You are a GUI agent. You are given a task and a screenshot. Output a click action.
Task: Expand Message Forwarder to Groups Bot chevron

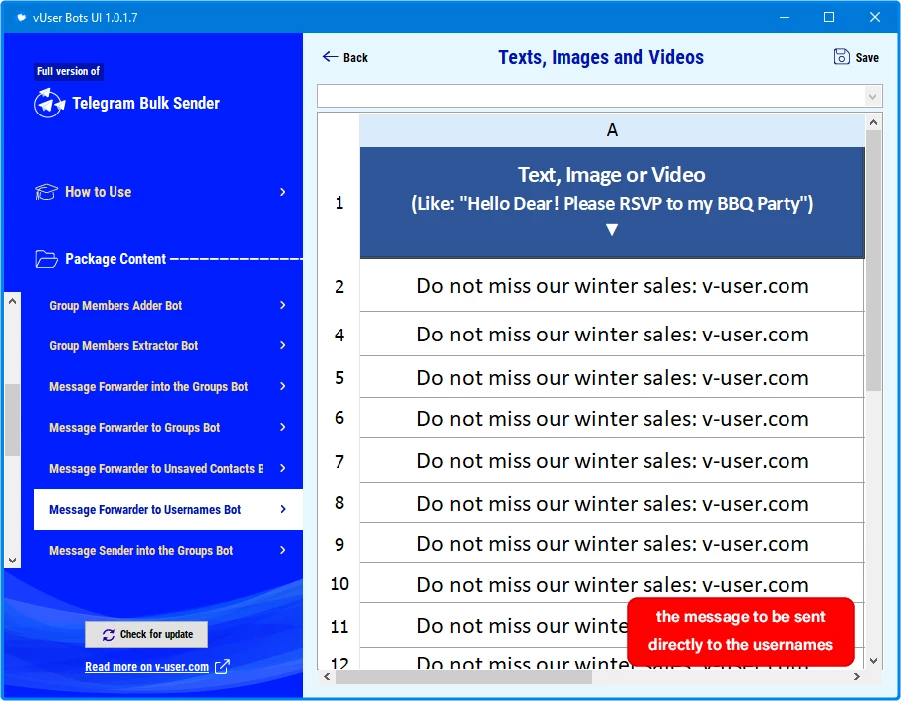point(282,427)
